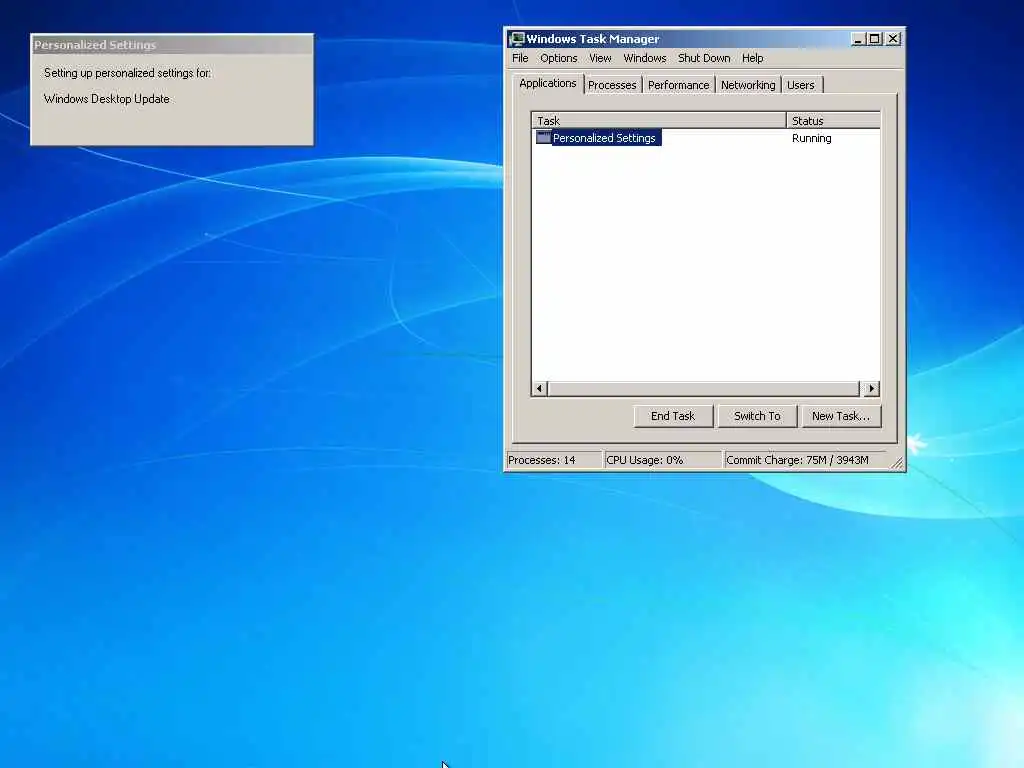The image size is (1024, 768).
Task: Click 'Setting up personalized settings for:' text
Action: pyautogui.click(x=127, y=73)
